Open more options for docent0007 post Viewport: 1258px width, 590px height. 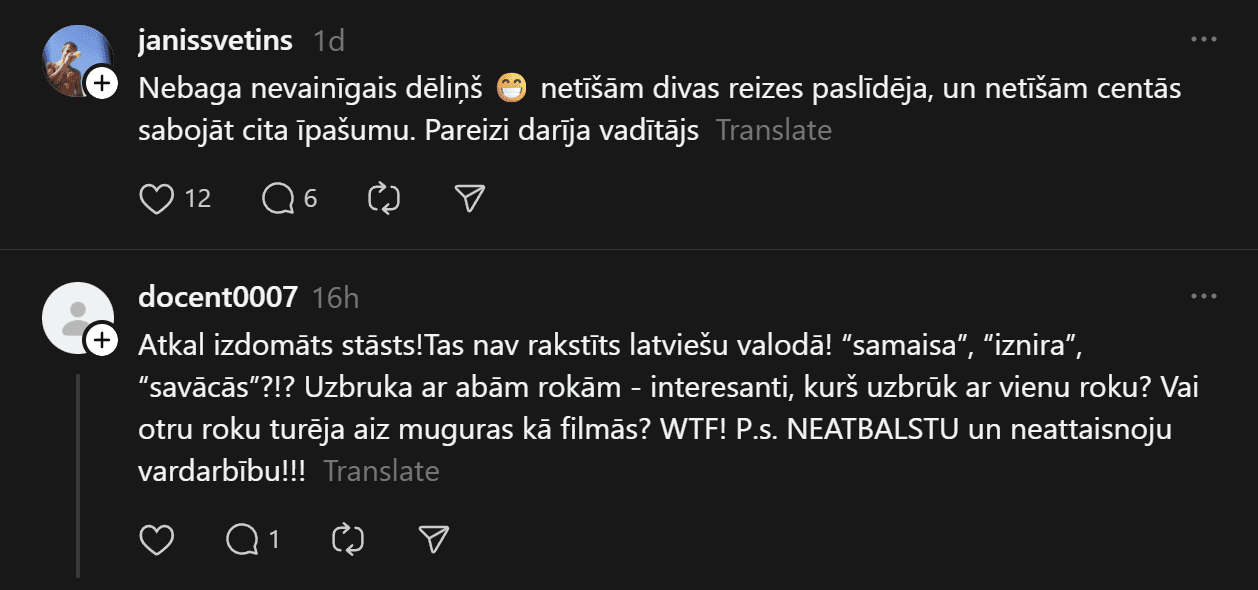coord(1203,297)
